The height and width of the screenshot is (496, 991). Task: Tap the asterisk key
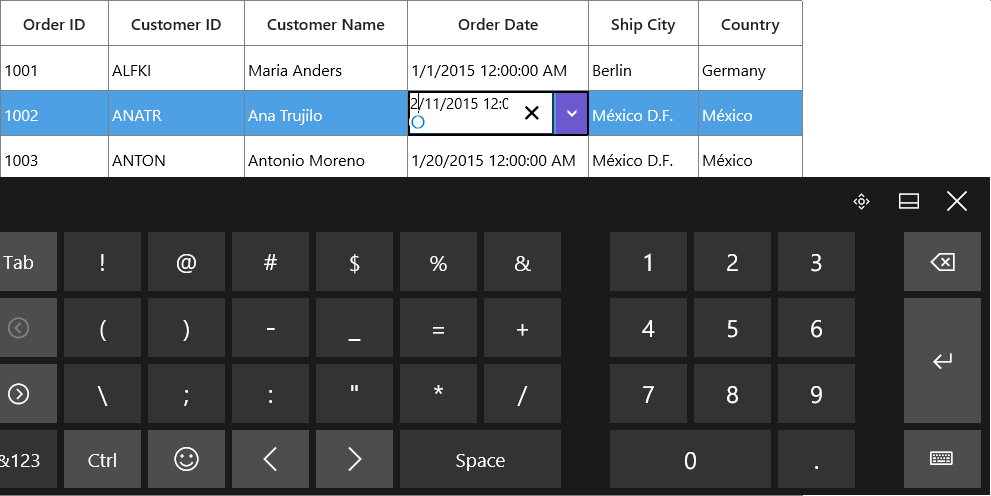[x=439, y=394]
